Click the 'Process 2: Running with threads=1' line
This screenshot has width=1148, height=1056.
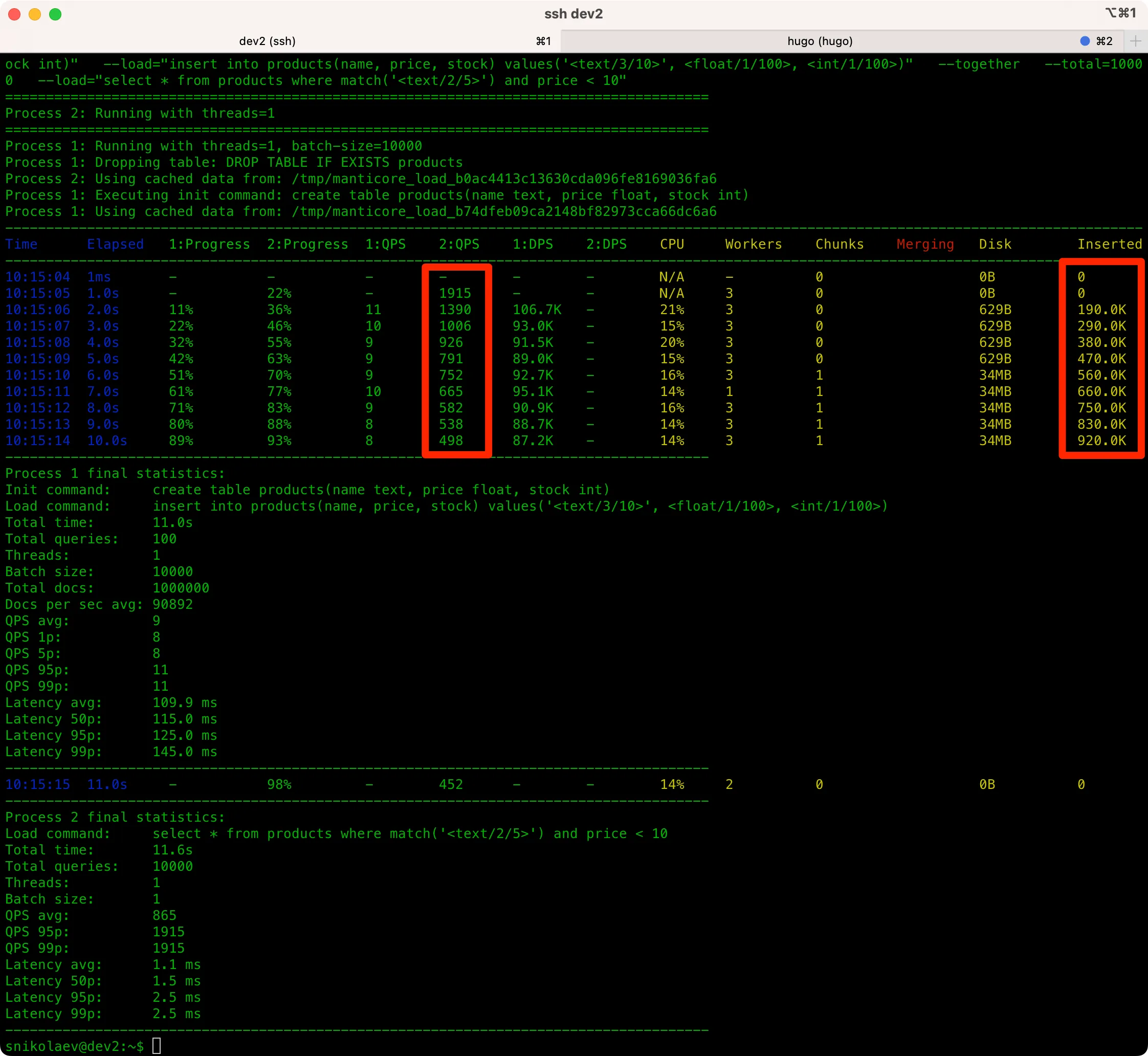[140, 113]
